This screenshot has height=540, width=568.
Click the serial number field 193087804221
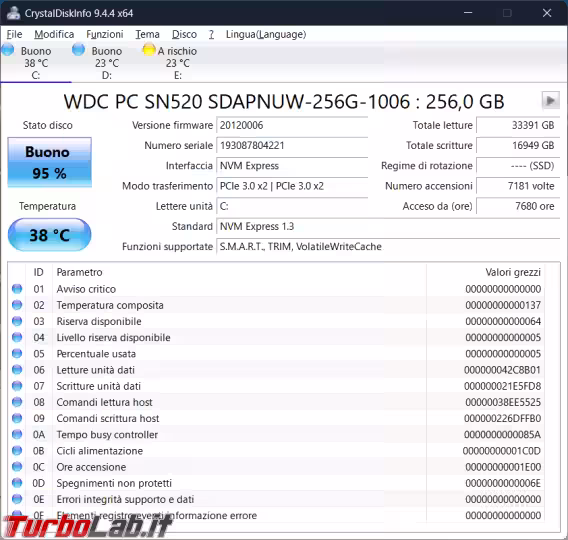(x=292, y=146)
